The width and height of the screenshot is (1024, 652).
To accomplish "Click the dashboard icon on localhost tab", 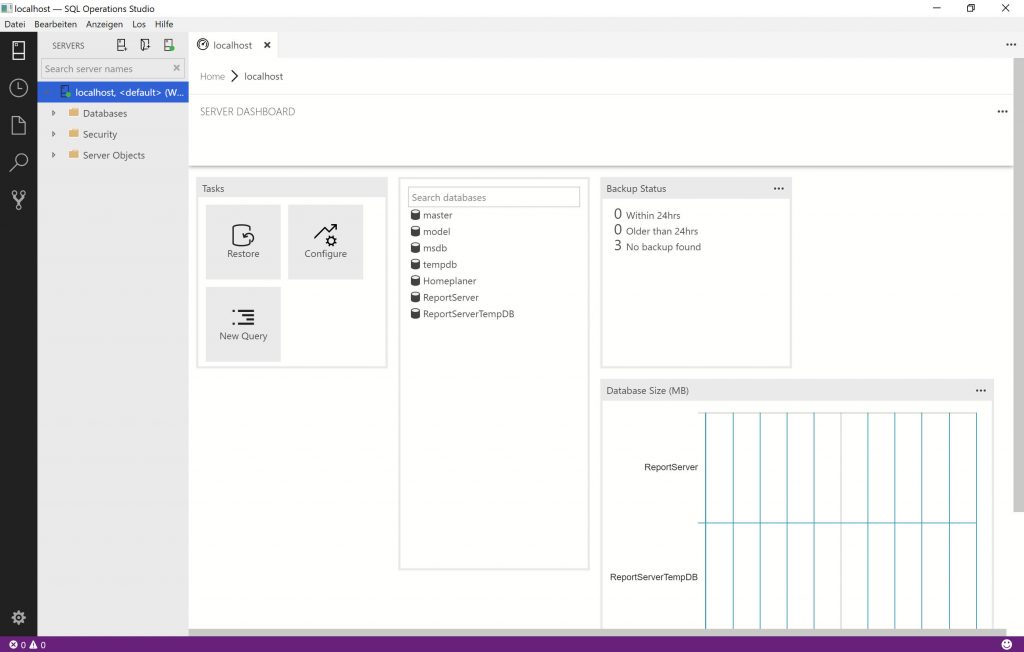I will [x=203, y=44].
